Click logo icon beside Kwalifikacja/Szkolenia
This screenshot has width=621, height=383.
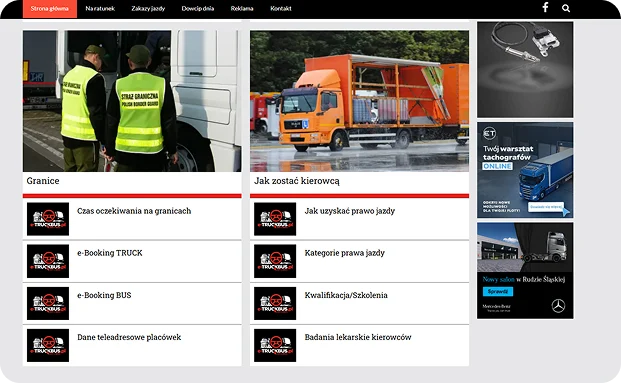point(275,303)
